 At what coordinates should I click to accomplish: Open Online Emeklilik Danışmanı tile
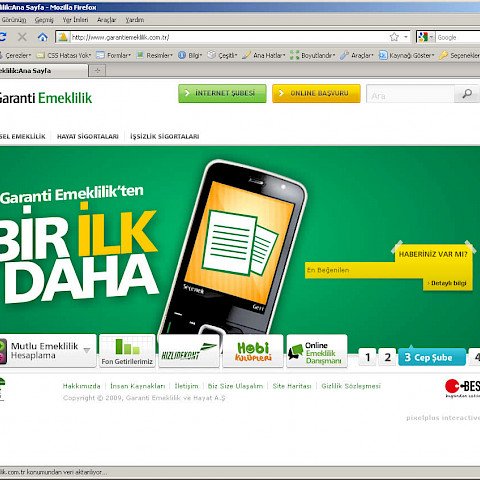coord(317,351)
